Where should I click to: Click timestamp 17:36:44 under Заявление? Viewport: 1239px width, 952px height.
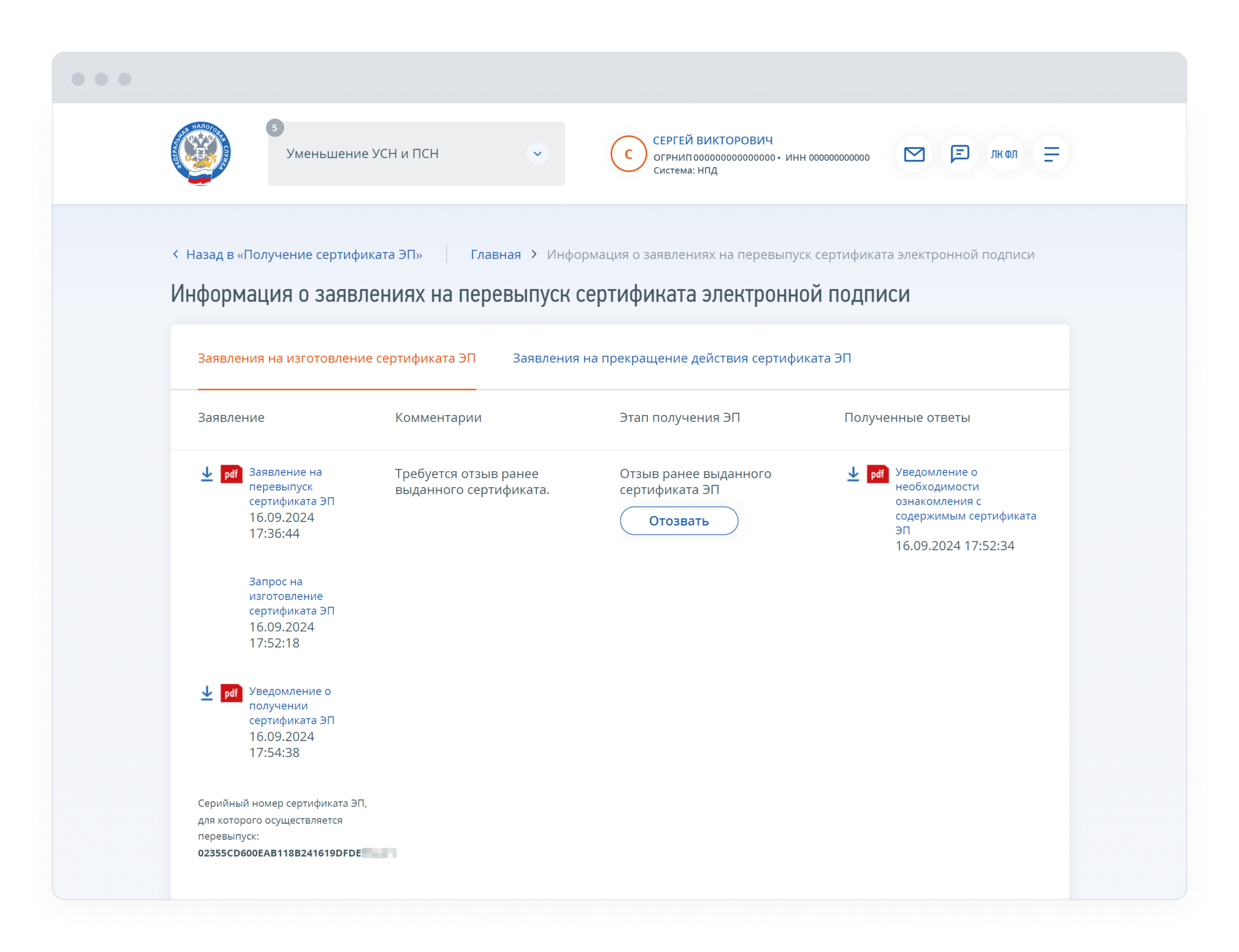click(274, 533)
